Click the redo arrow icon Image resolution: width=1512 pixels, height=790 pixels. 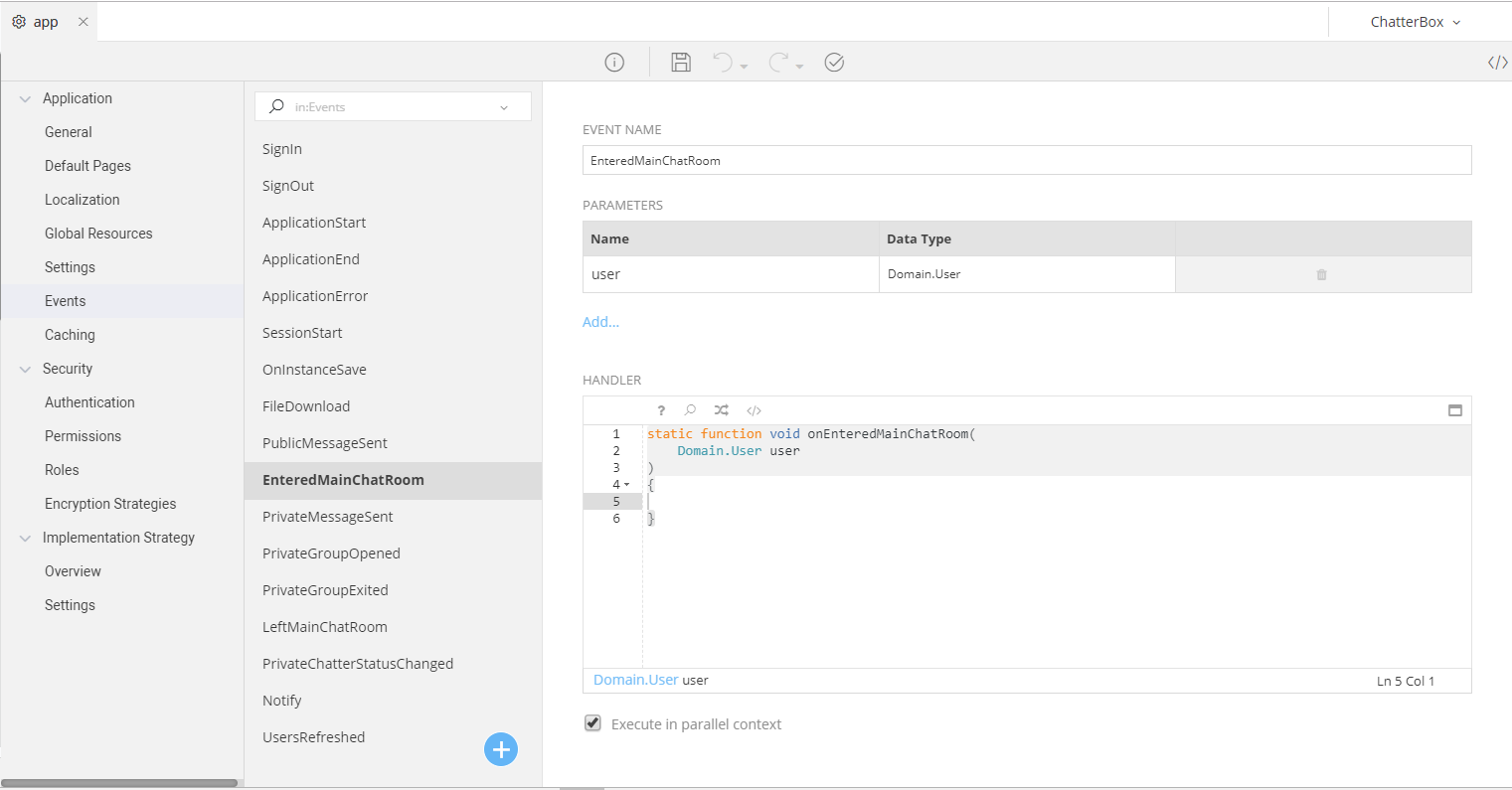[x=778, y=63]
